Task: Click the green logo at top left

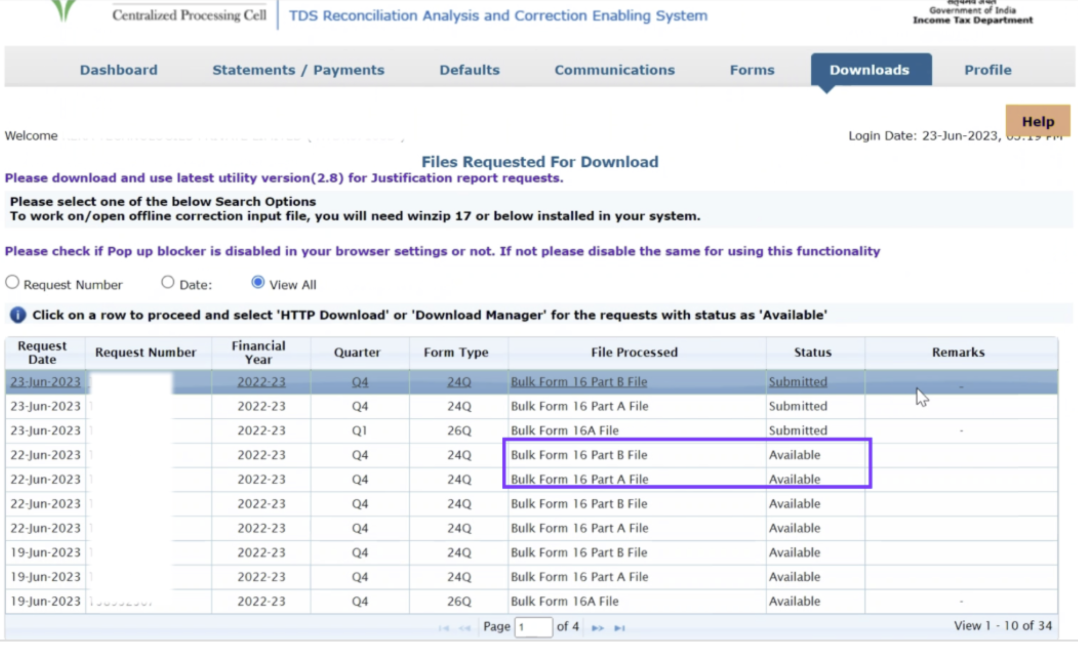Action: (64, 10)
